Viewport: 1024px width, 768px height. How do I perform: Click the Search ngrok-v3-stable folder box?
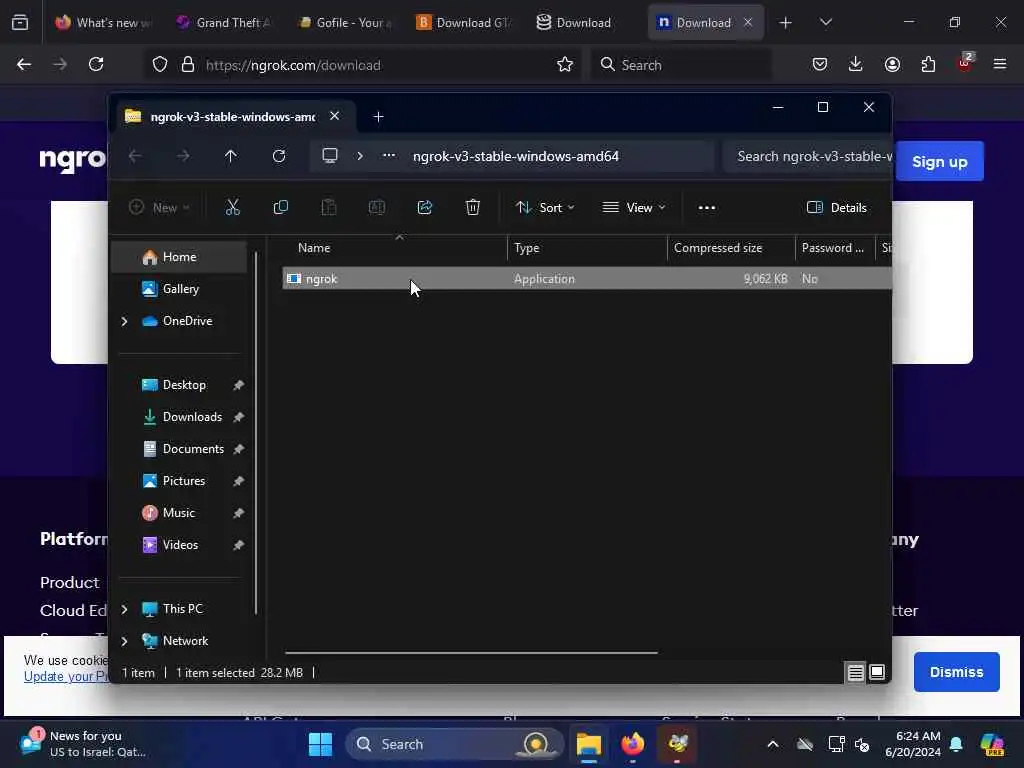808,156
